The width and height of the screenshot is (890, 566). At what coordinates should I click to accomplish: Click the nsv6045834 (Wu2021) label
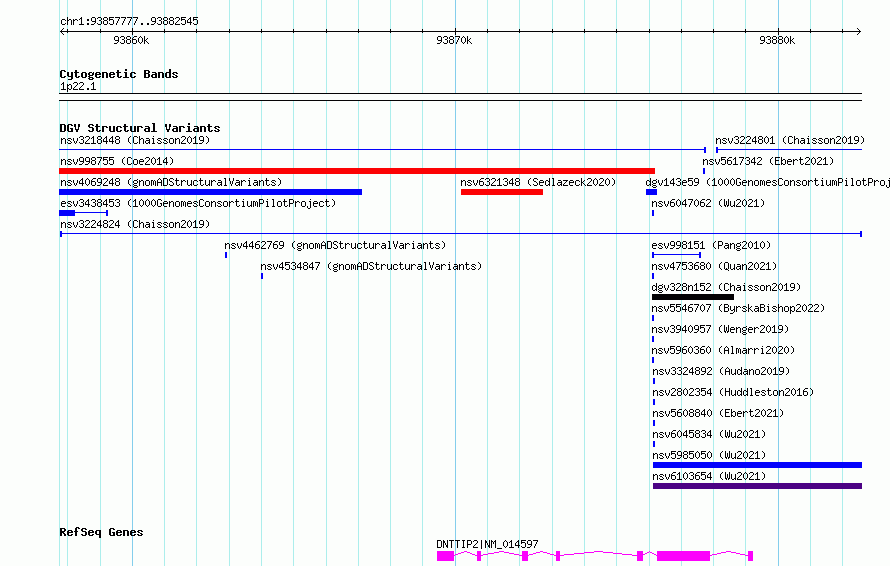point(709,434)
